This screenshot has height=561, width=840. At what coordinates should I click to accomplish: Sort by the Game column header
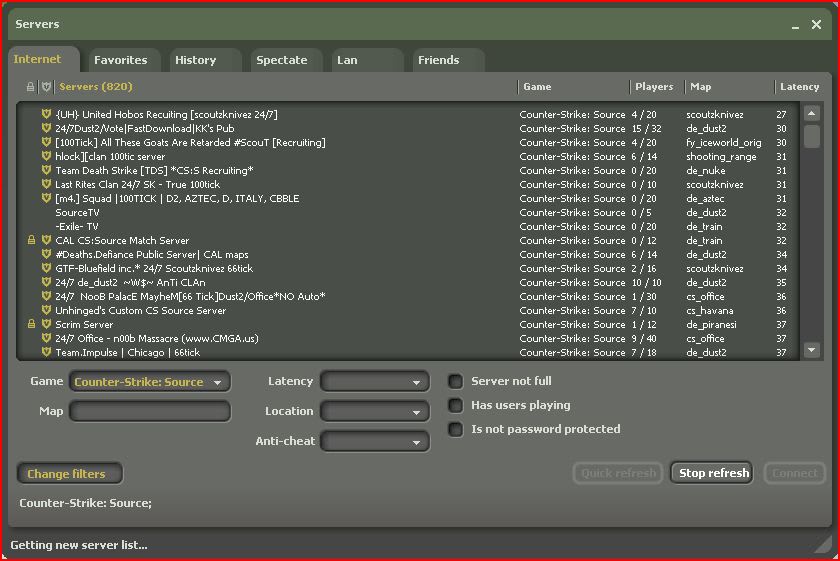pos(574,87)
